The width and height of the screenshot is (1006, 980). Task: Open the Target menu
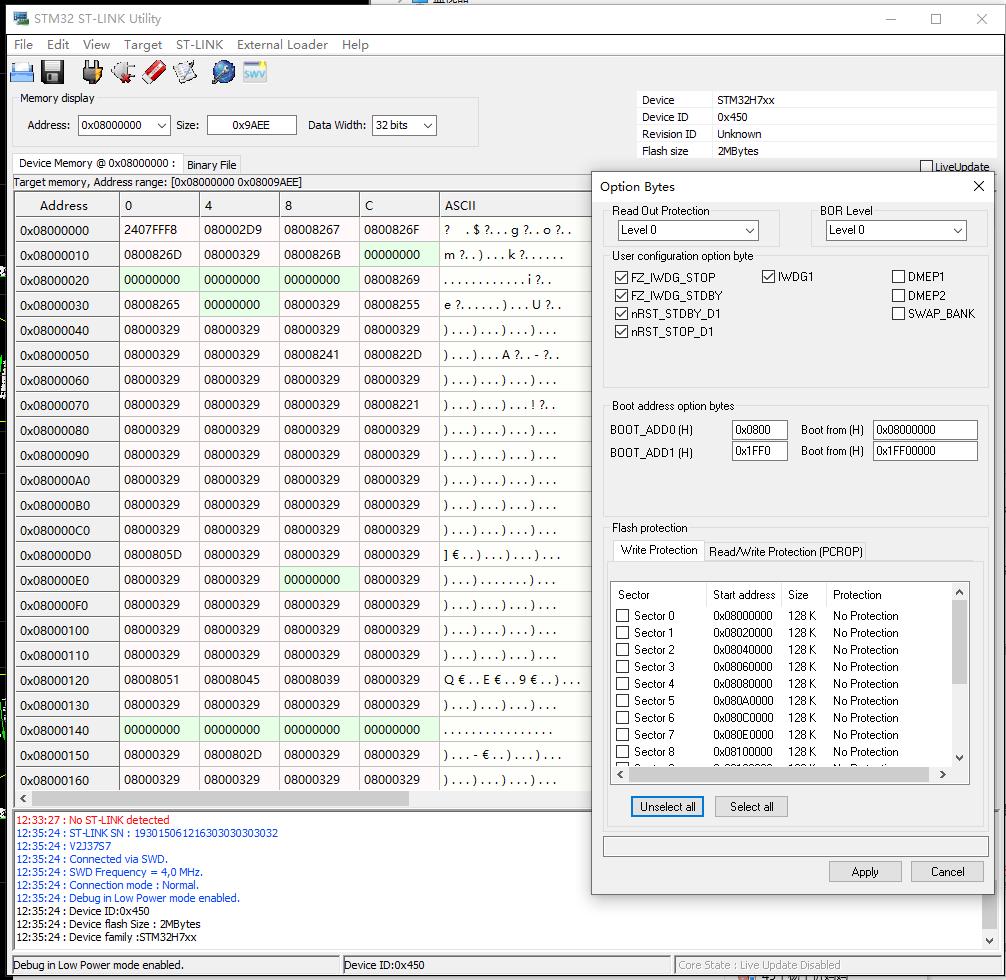point(142,44)
